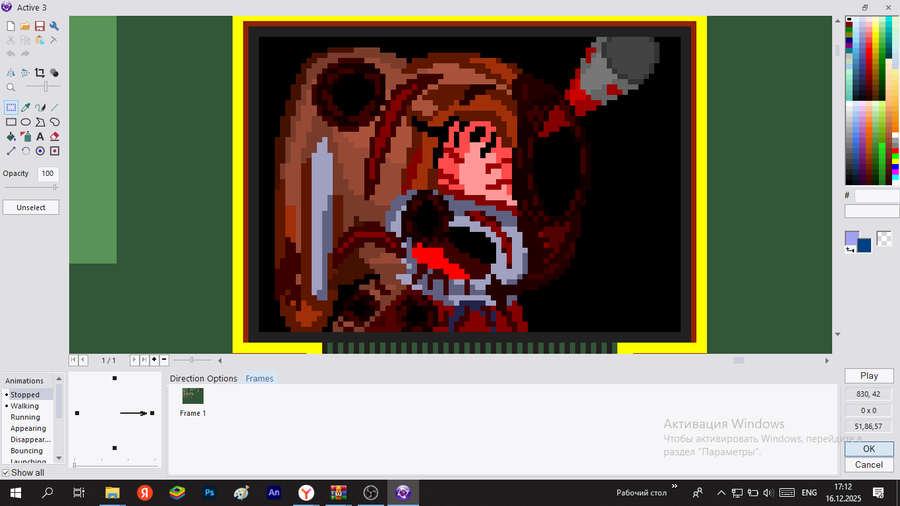Screen dimensions: 900x506
Task: Select the Ellipse shape tool
Action: [26, 122]
